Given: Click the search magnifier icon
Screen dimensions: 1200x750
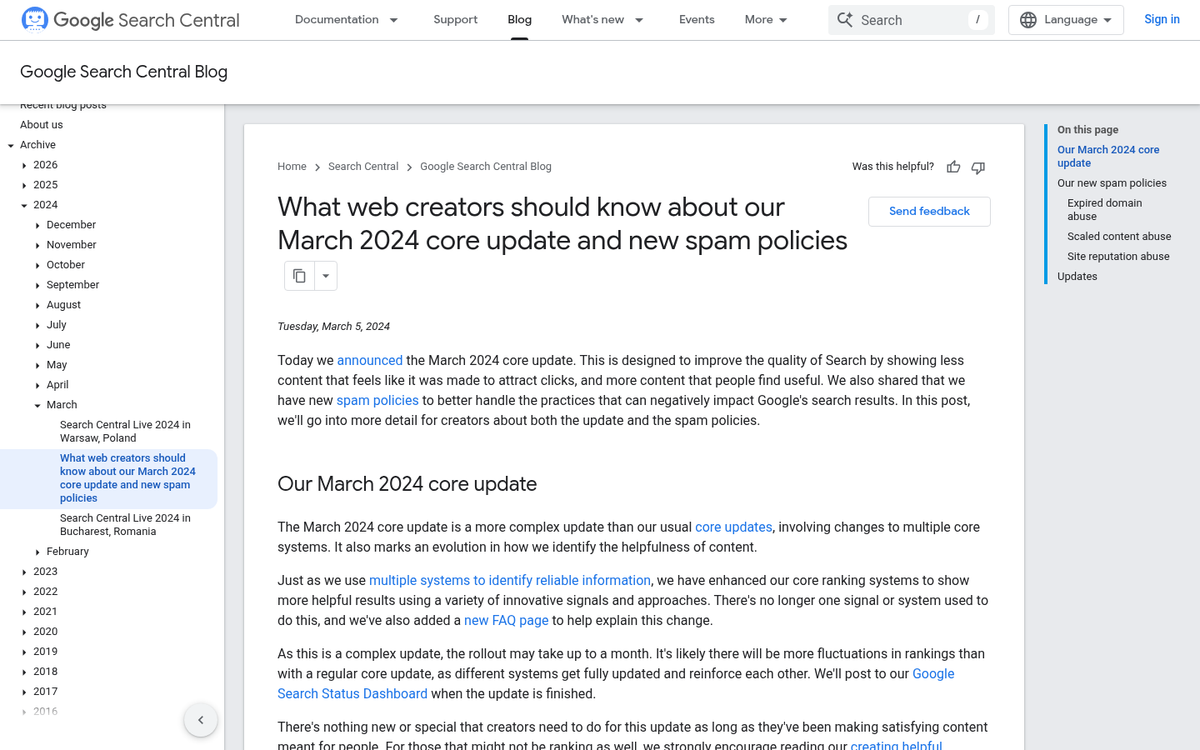Looking at the screenshot, I should [x=845, y=20].
